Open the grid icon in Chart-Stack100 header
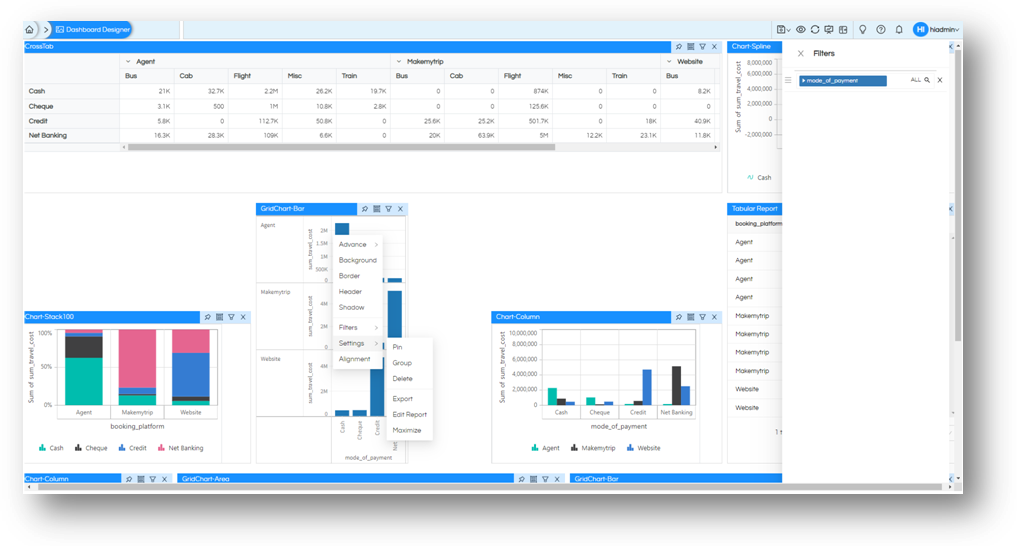The image size is (1017, 546). click(x=220, y=317)
